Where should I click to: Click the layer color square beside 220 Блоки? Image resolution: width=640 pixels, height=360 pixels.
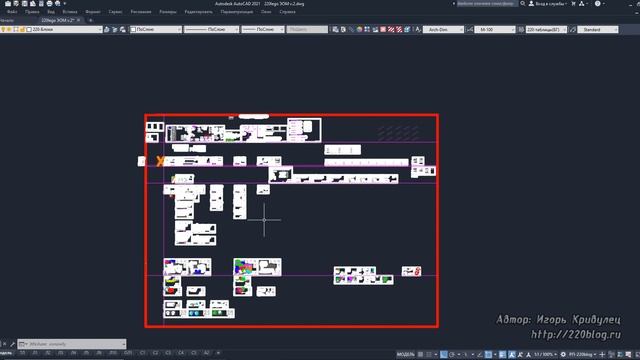[29, 29]
